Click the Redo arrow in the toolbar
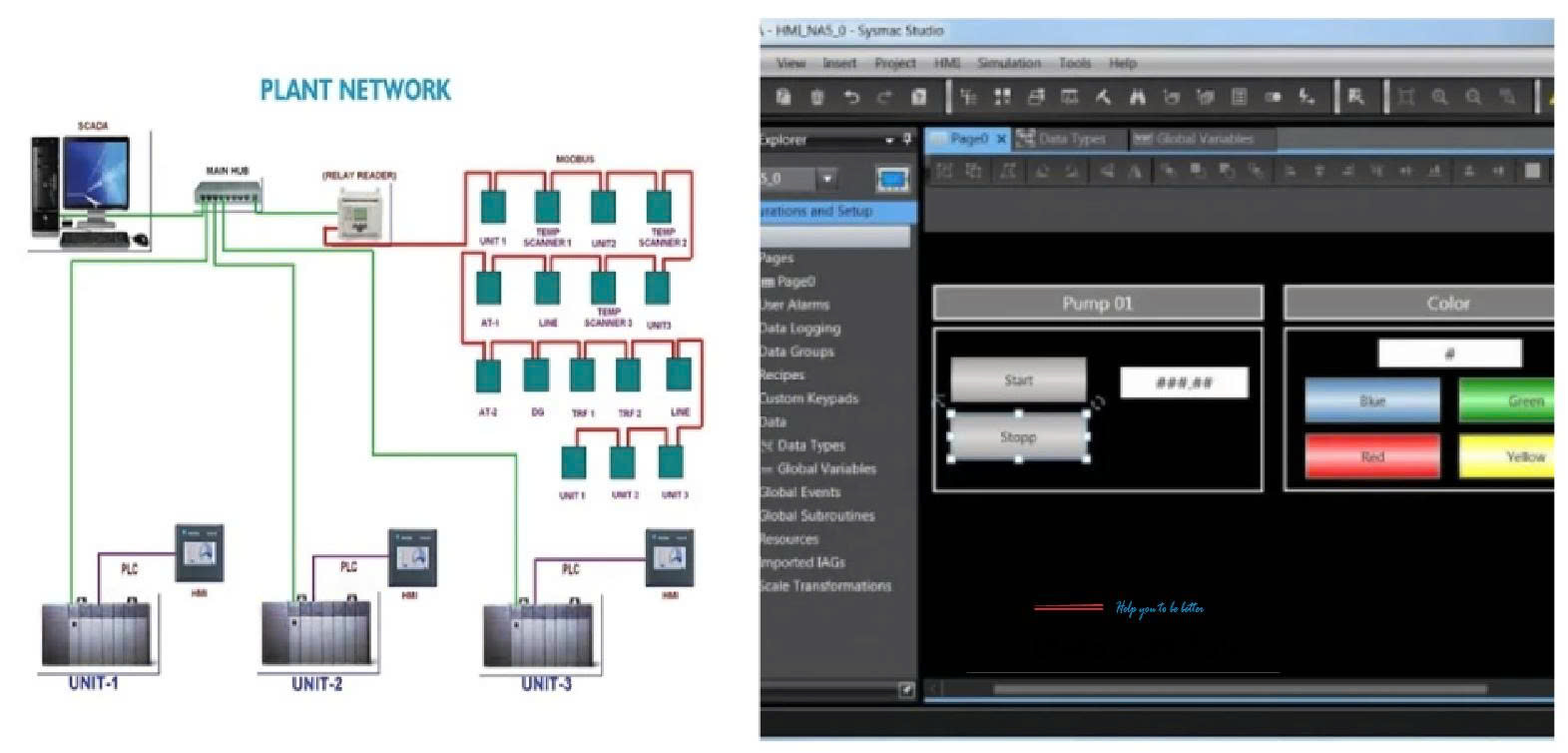Screen dimensions: 1568x753 (884, 97)
